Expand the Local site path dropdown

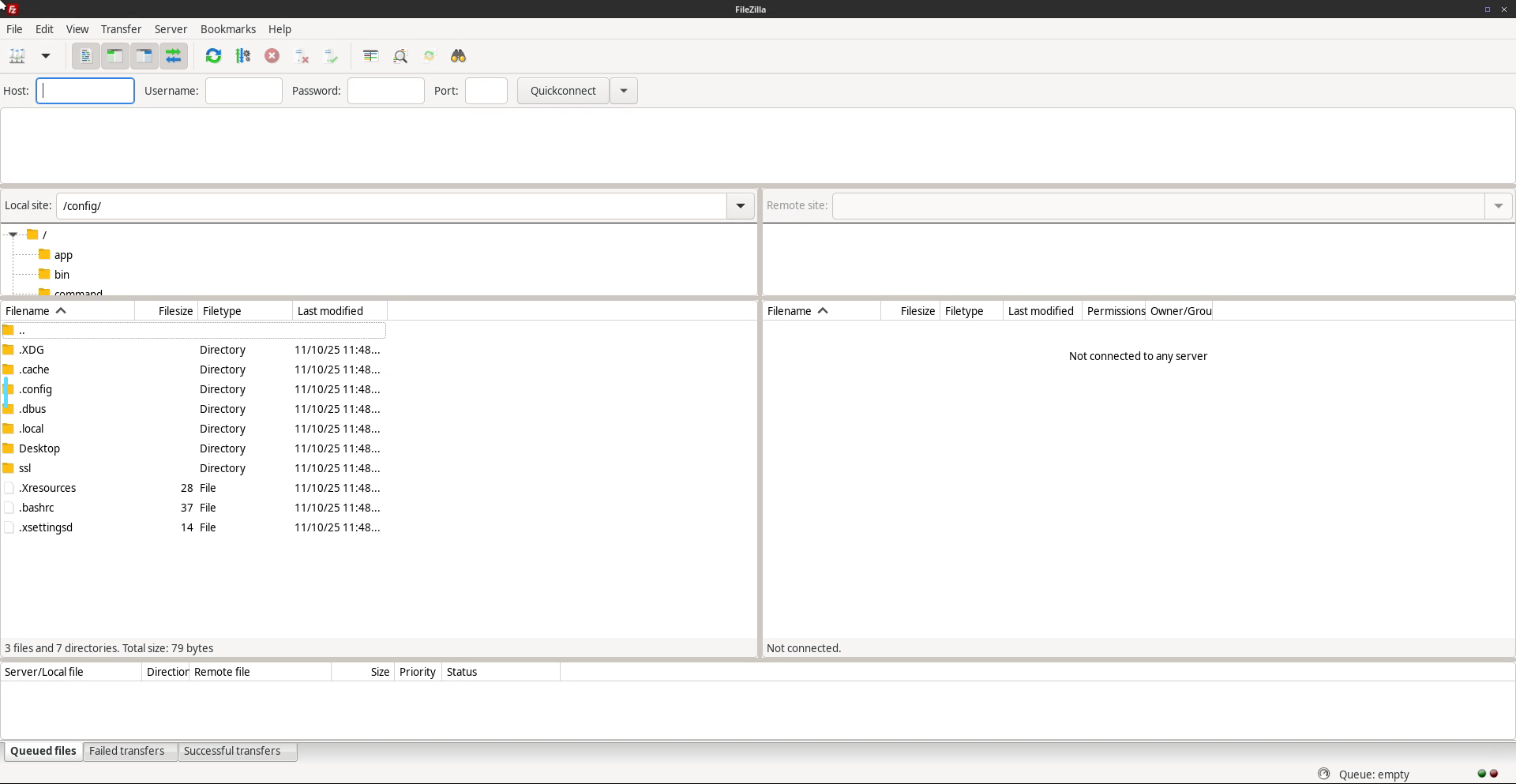(x=741, y=206)
